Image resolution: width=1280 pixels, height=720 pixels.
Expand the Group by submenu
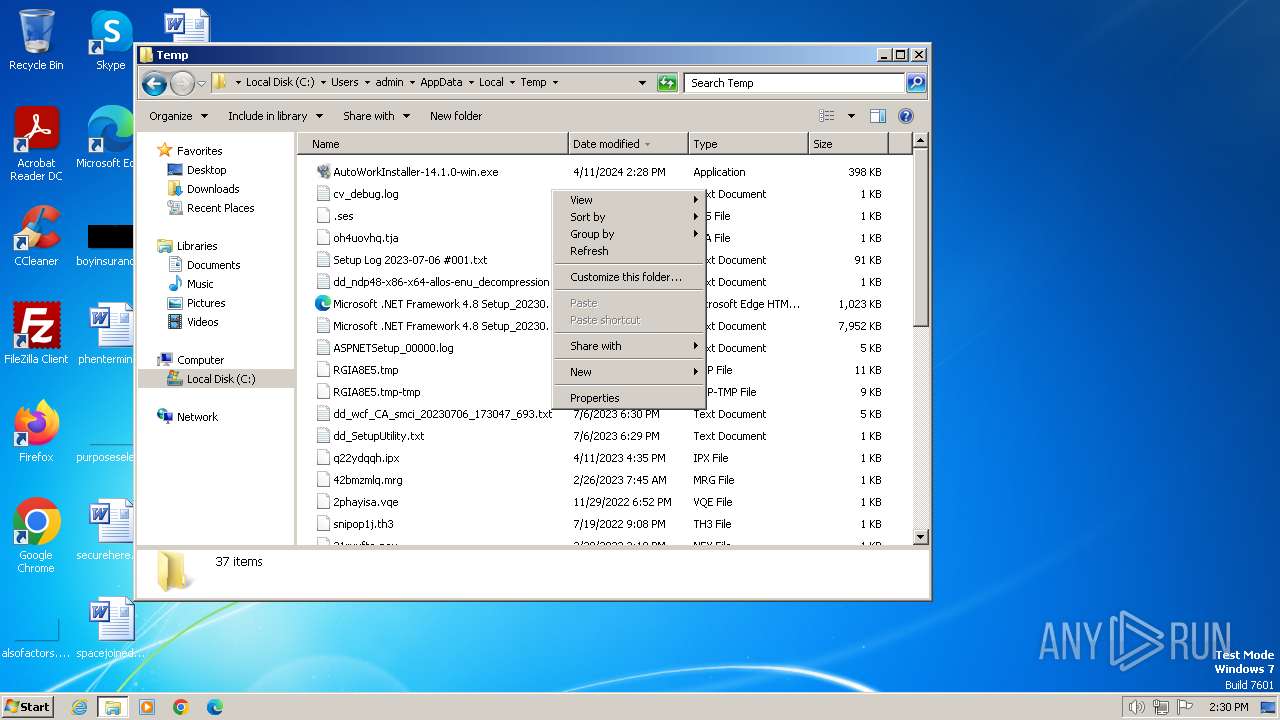coord(629,234)
